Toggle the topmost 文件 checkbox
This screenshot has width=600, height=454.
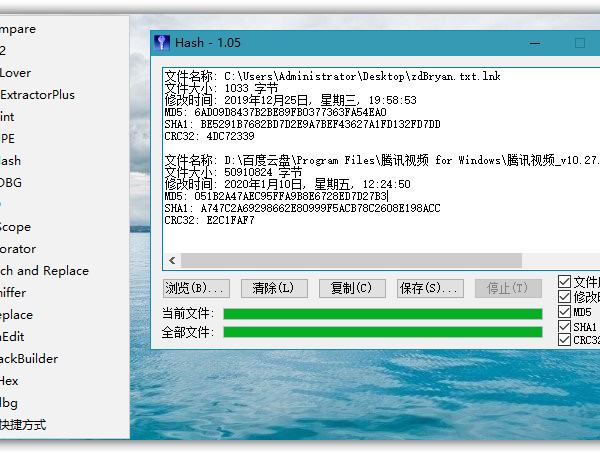pos(565,282)
